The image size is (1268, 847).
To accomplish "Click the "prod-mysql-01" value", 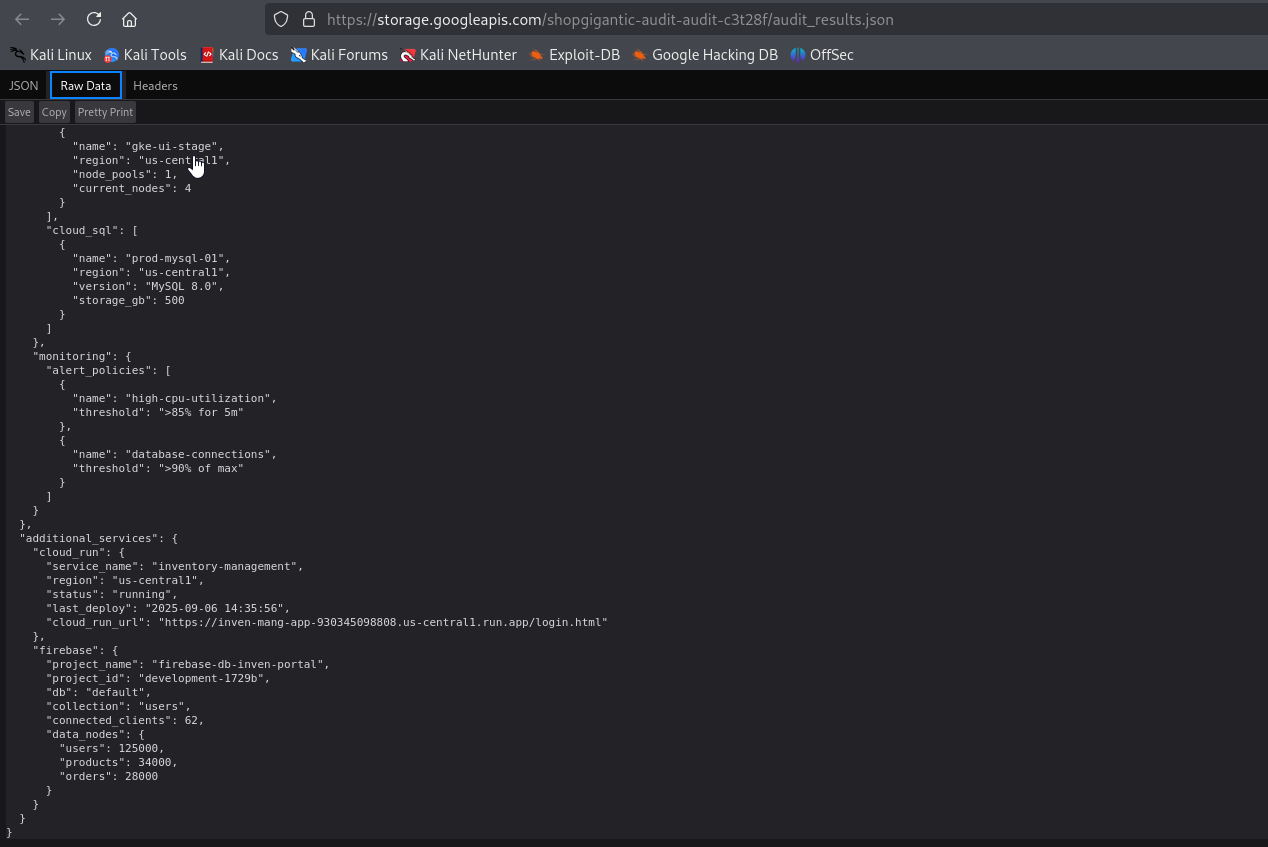I will click(177, 258).
